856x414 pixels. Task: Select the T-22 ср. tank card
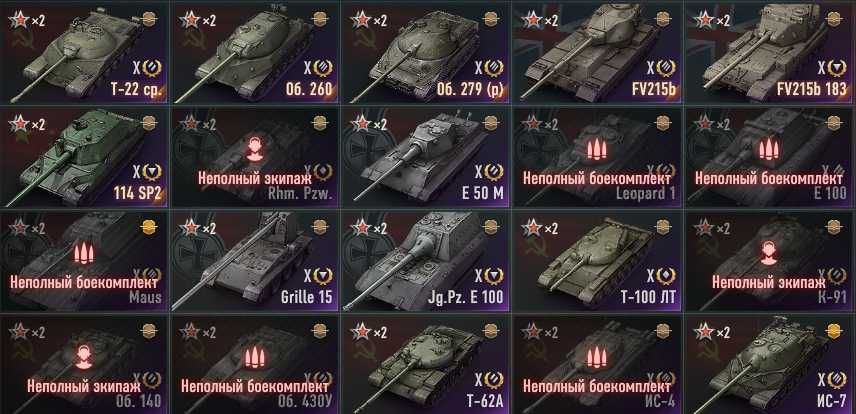tap(83, 52)
